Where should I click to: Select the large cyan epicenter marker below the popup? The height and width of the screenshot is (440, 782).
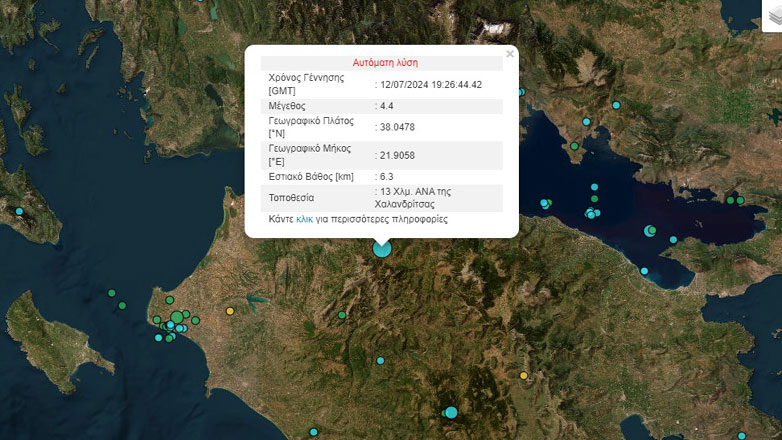(382, 248)
